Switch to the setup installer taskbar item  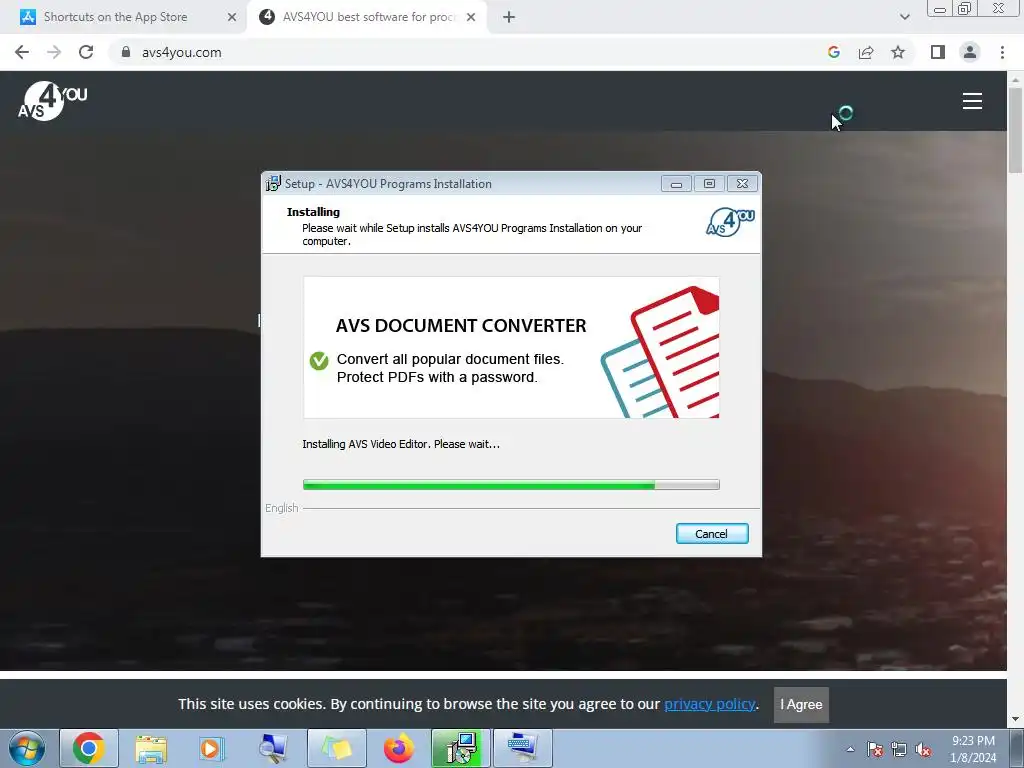coord(460,748)
